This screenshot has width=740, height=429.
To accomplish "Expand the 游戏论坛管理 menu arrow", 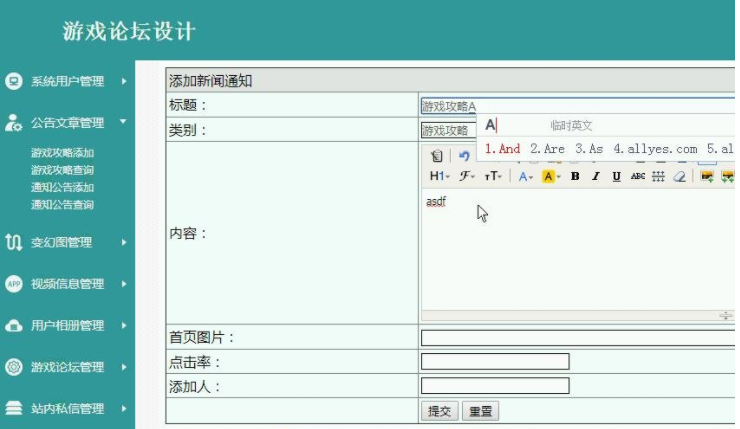I will [x=124, y=367].
